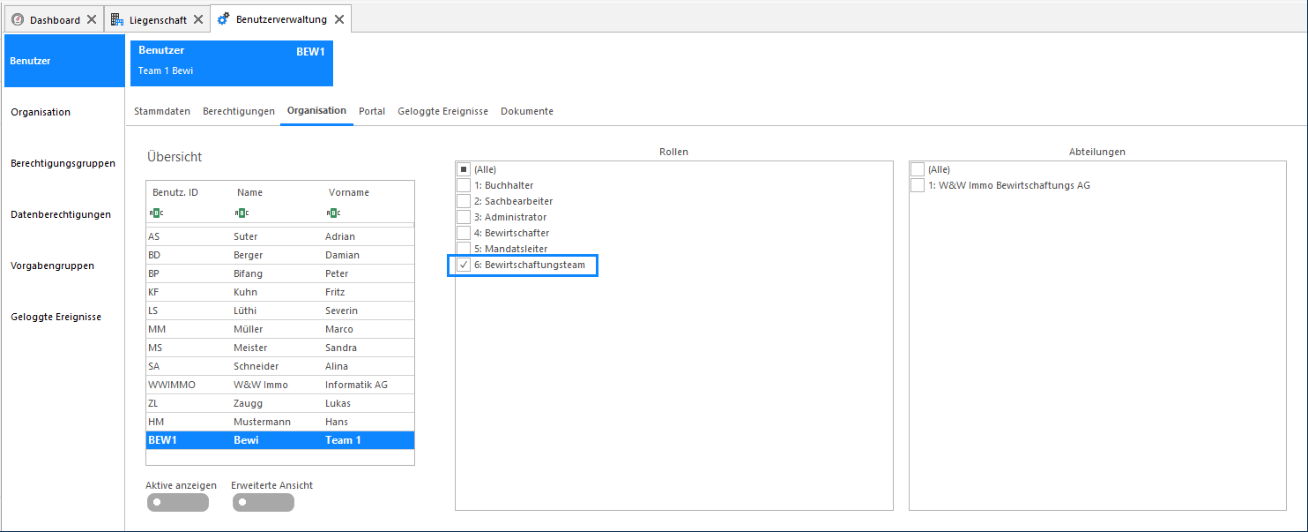The width and height of the screenshot is (1308, 532).
Task: Open the Berechtigungen tab
Action: [x=238, y=111]
